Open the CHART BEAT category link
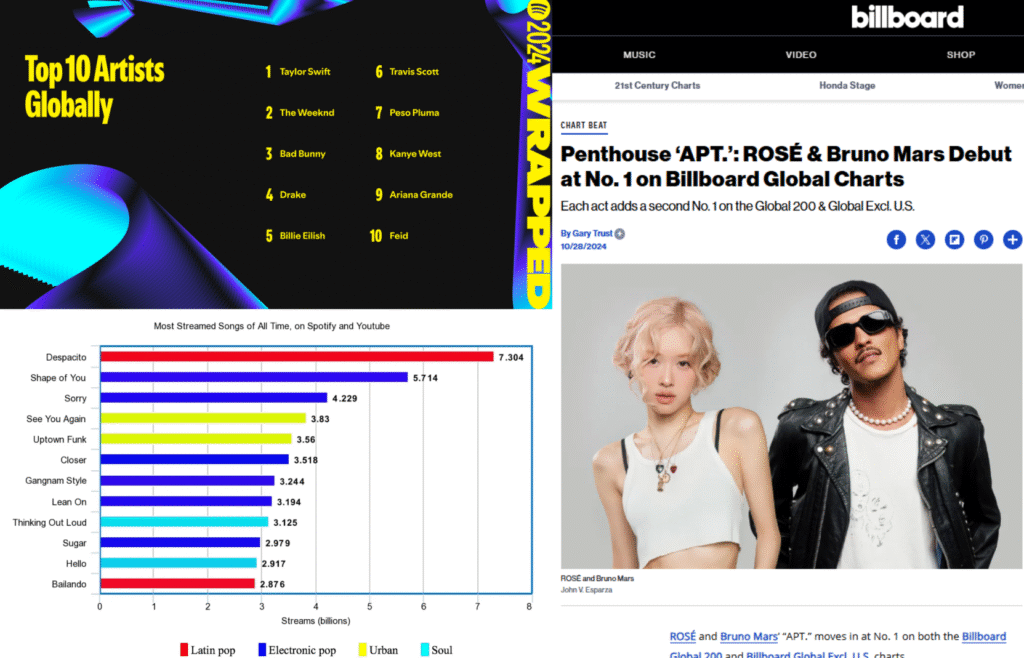This screenshot has height=658, width=1024. (x=584, y=125)
